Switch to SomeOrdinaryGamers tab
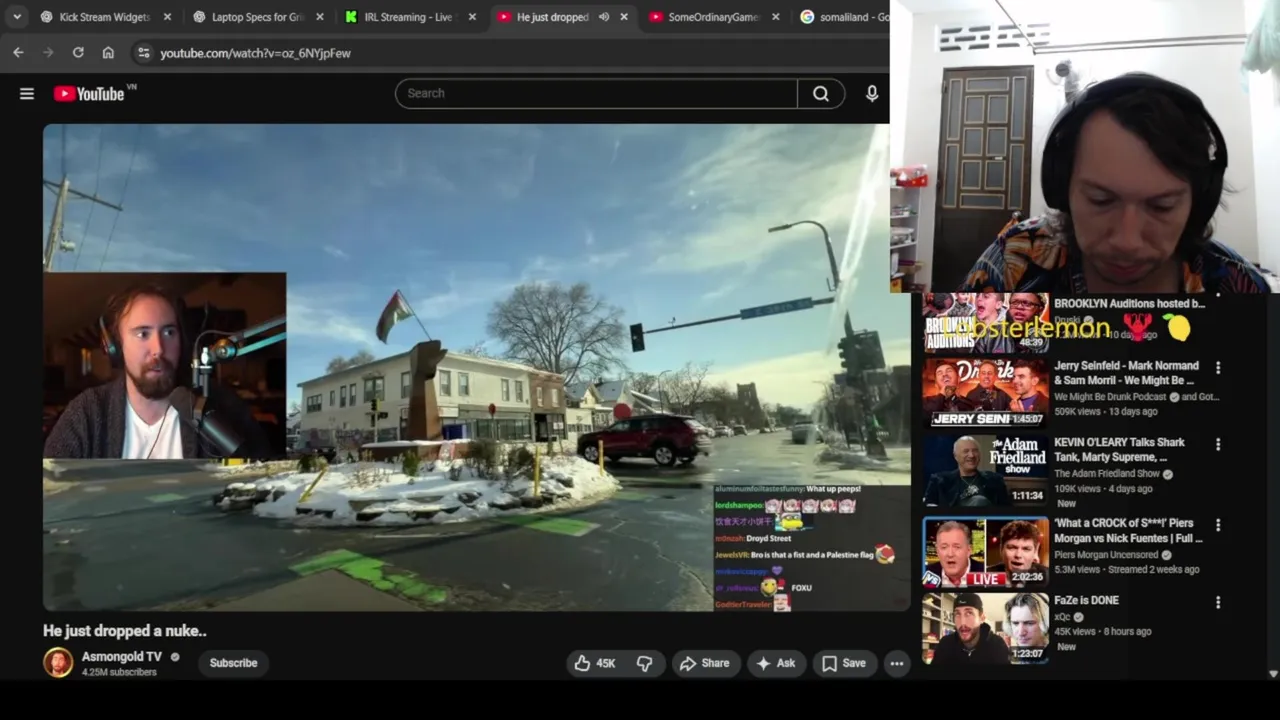 click(714, 17)
